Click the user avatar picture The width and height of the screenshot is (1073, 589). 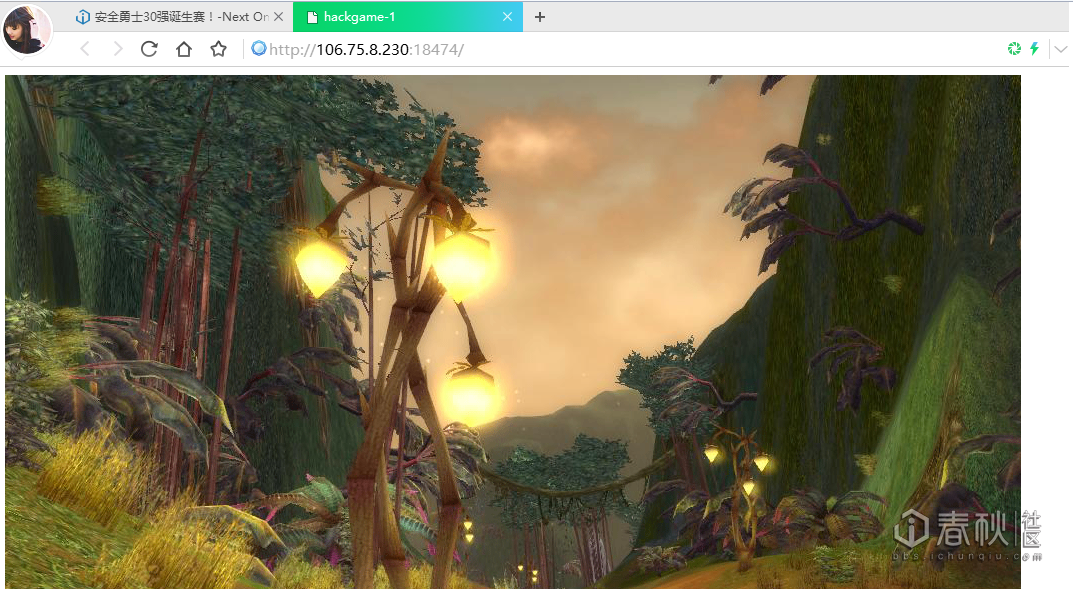point(27,29)
